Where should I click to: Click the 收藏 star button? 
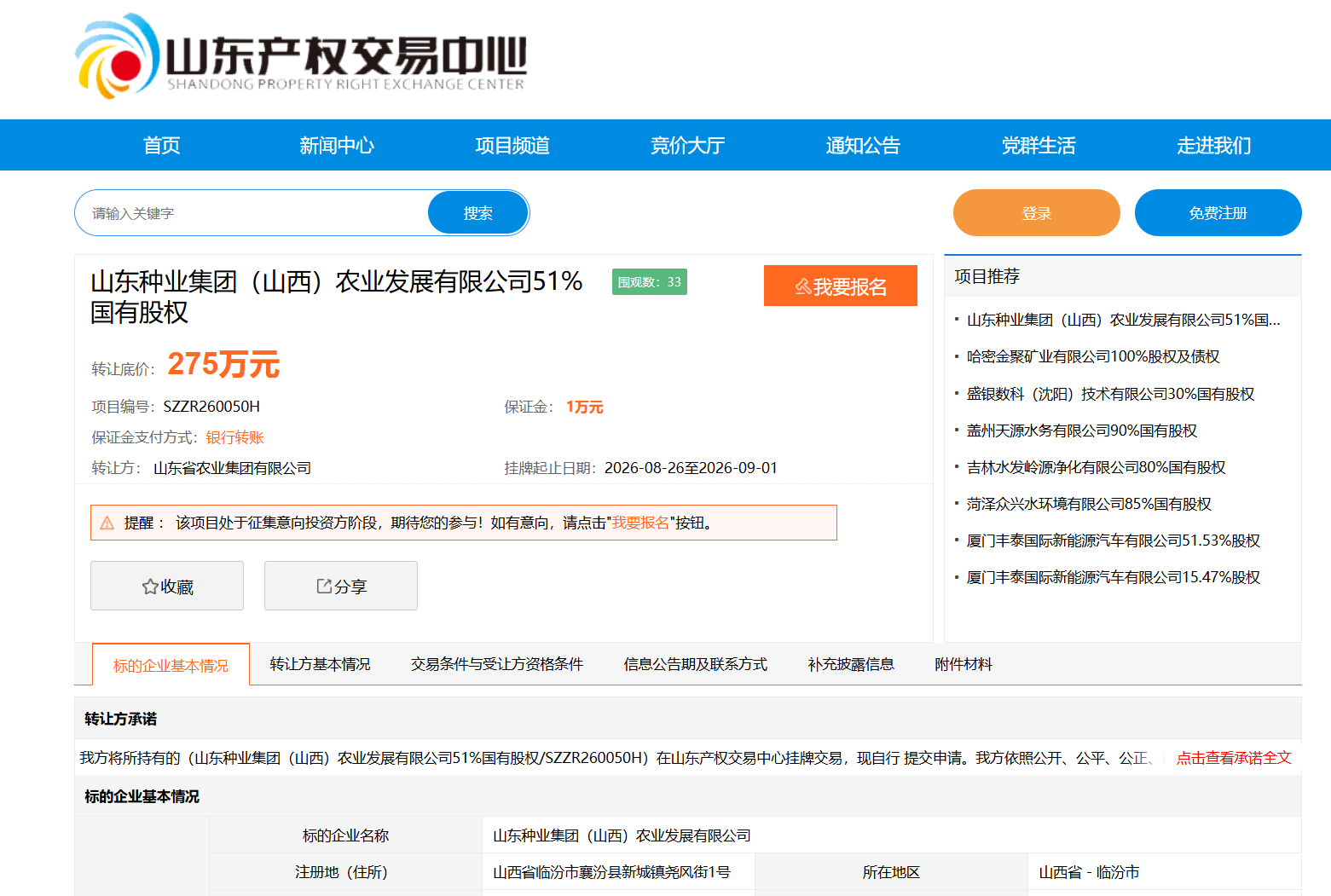point(167,586)
